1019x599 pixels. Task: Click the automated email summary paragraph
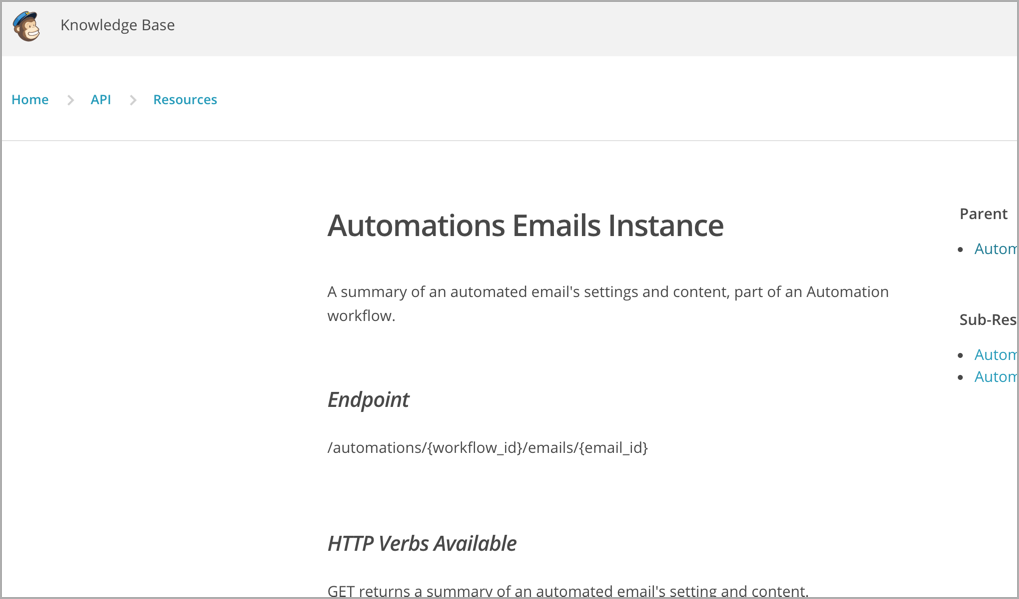click(607, 304)
